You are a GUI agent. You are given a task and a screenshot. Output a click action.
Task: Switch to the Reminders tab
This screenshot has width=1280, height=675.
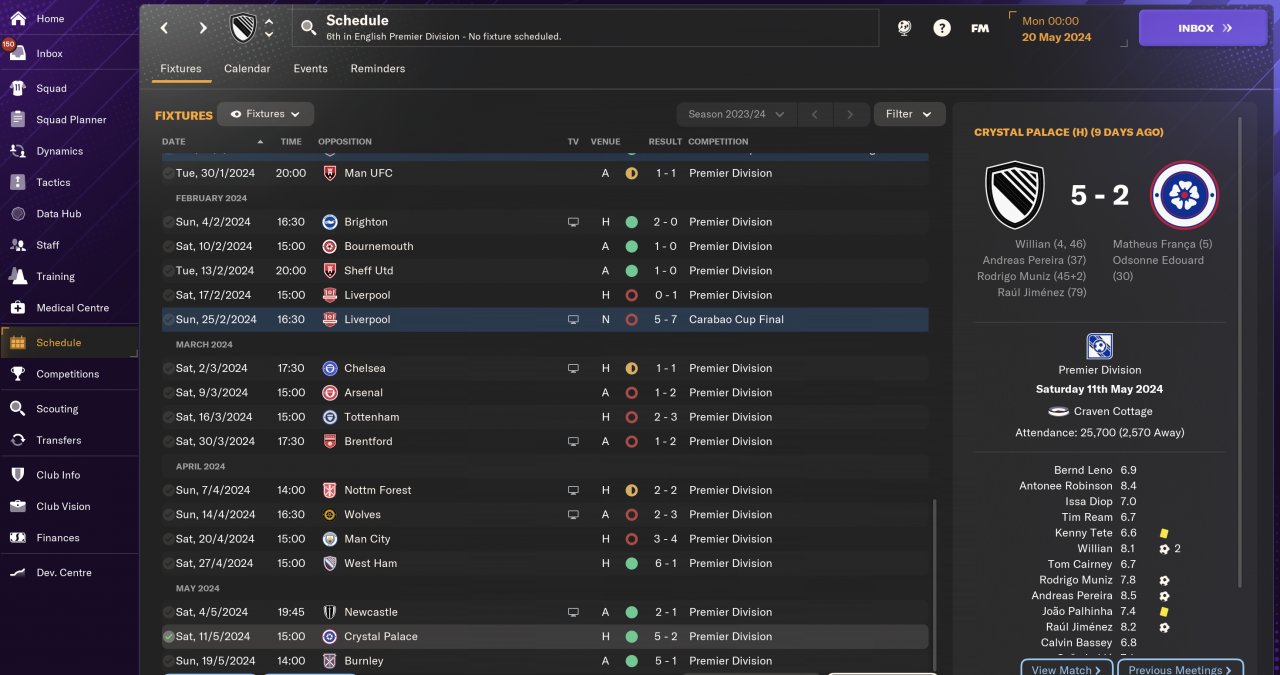tap(377, 69)
